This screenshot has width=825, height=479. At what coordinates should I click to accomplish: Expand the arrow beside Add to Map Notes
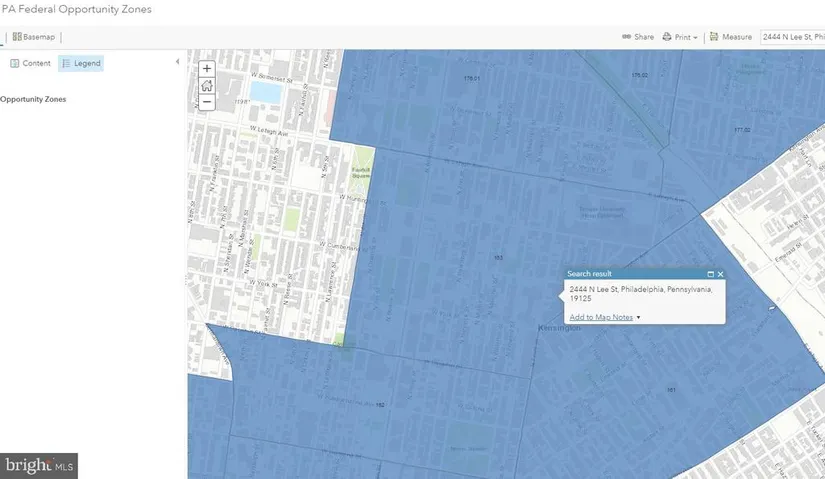point(638,317)
